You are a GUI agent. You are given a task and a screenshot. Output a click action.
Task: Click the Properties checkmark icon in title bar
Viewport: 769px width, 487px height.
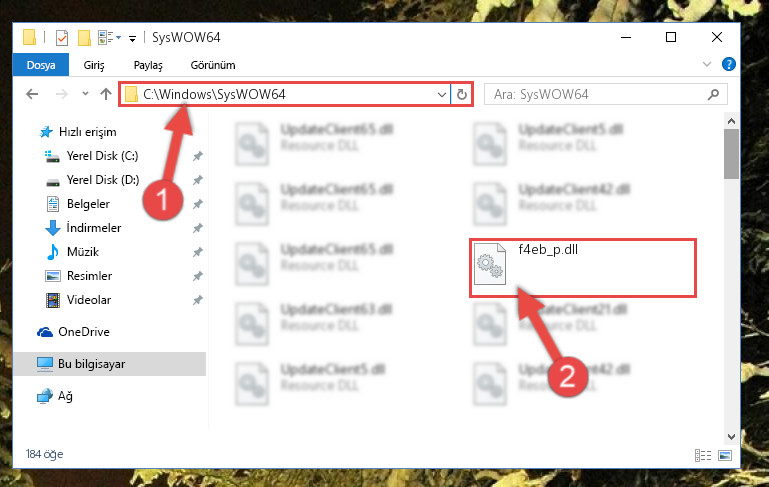[x=62, y=38]
